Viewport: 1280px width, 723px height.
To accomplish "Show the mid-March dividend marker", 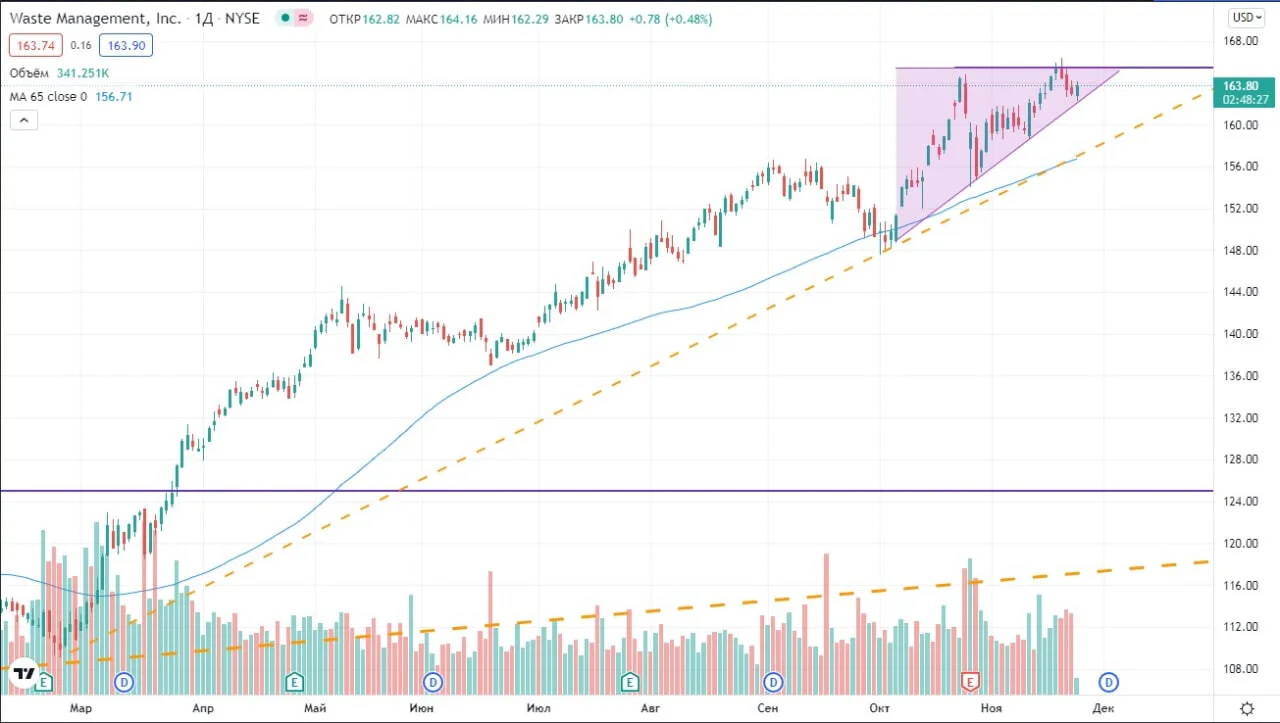I will 124,682.
